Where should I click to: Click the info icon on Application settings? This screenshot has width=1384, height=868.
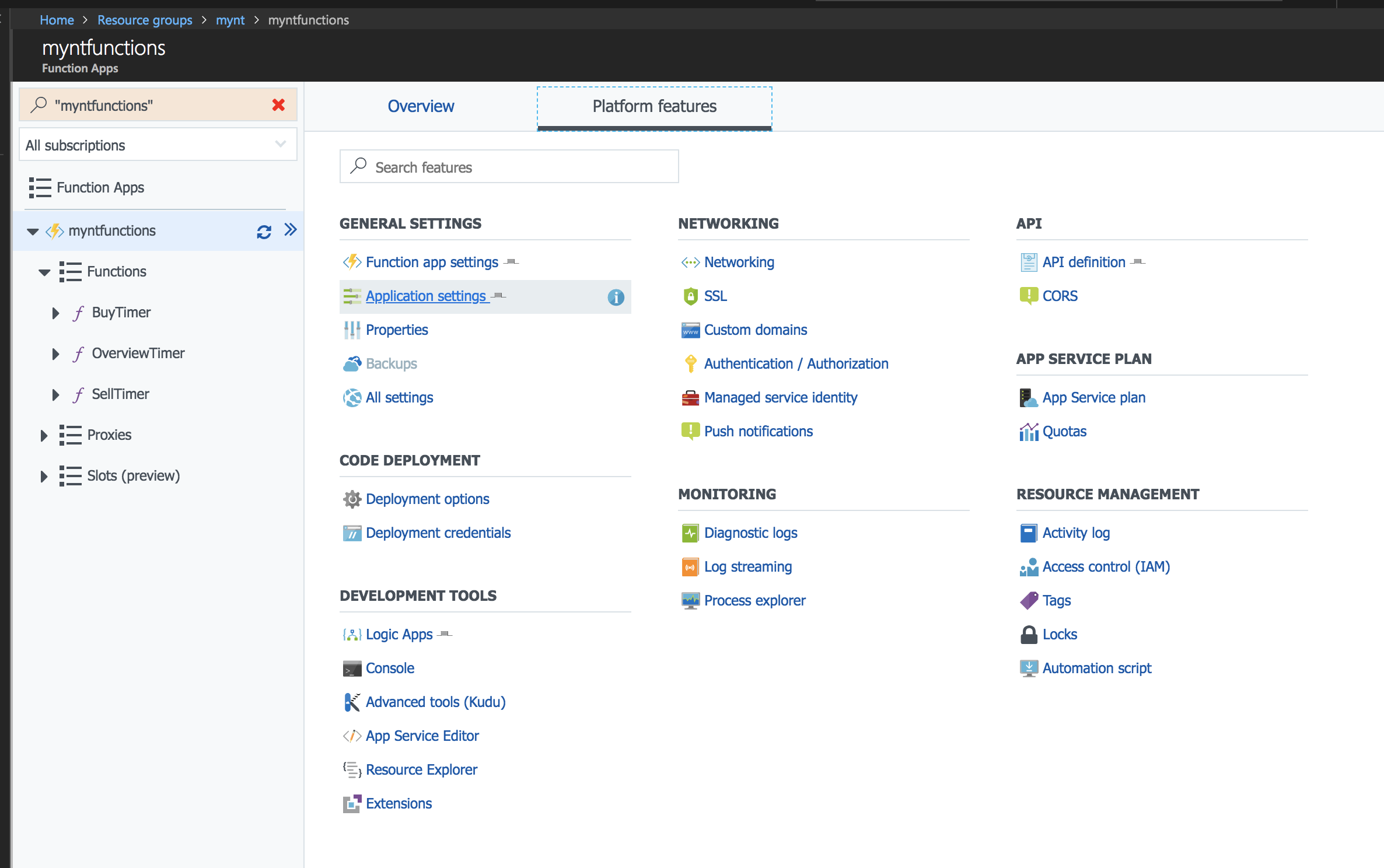(616, 297)
